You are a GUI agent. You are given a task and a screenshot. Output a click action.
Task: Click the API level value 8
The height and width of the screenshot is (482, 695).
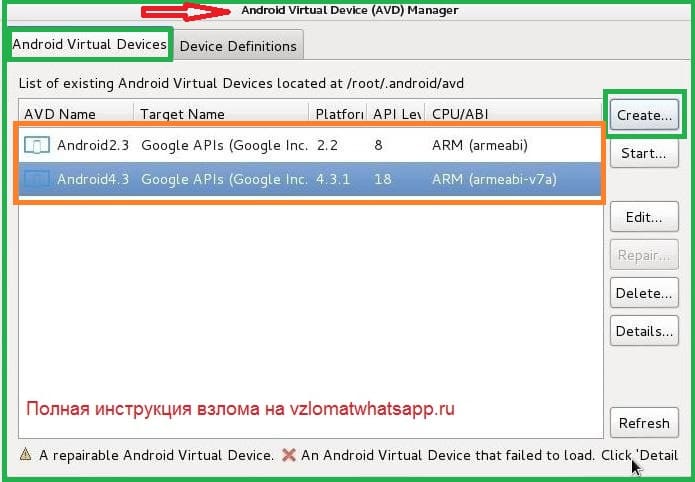point(378,145)
